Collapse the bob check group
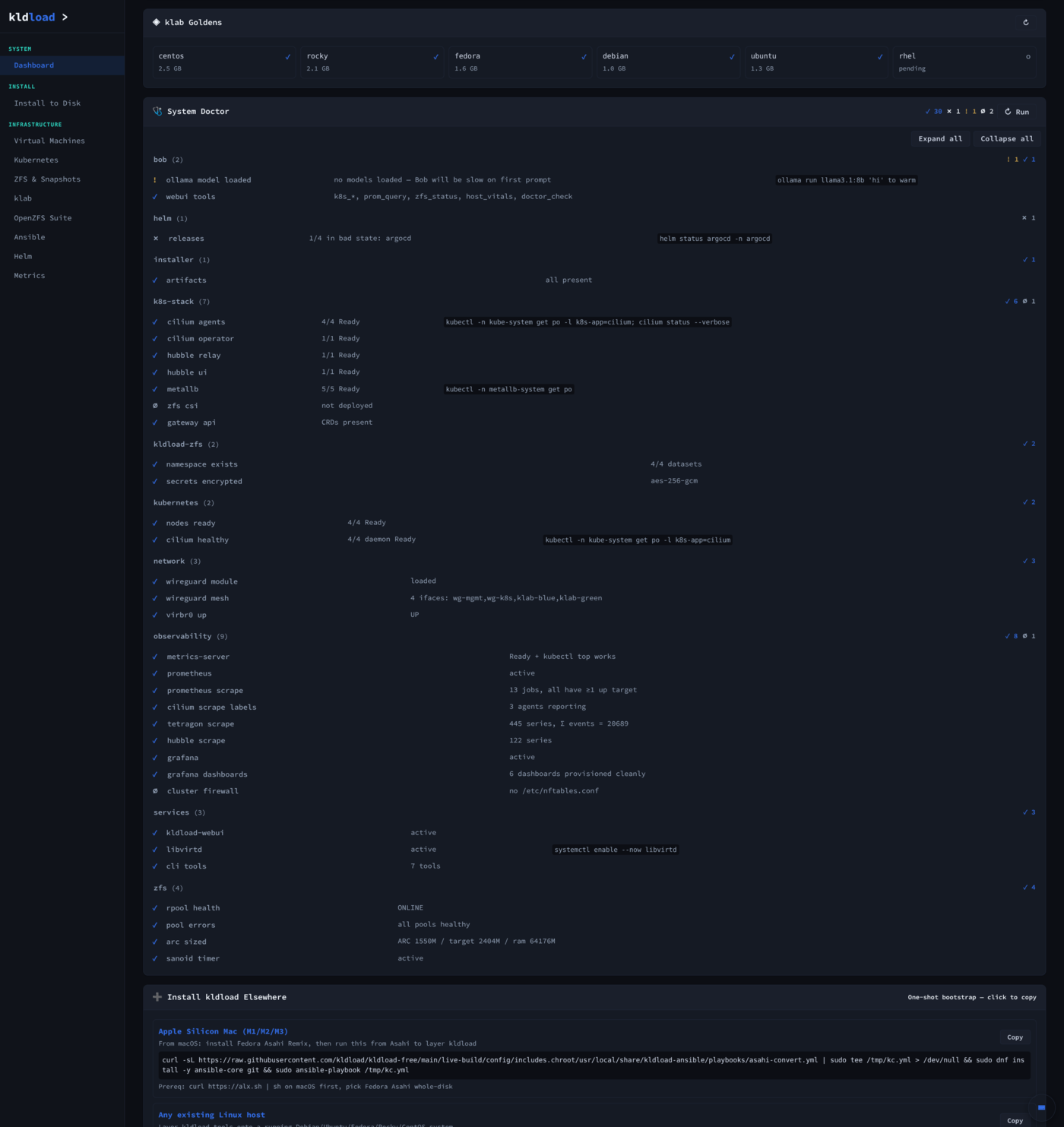 click(594, 160)
